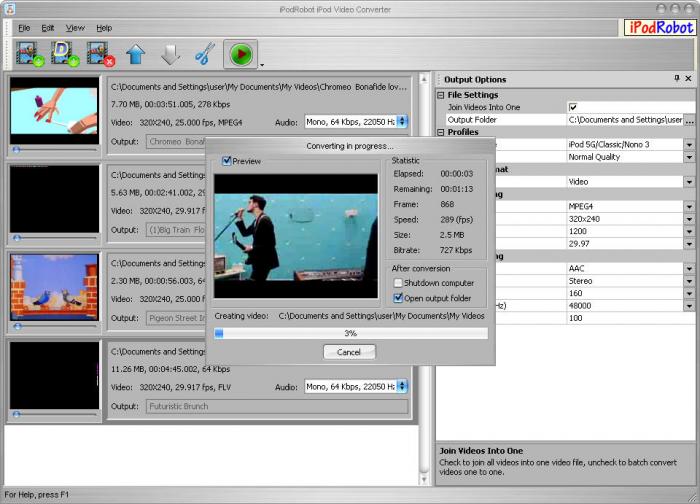This screenshot has height=504, width=700.
Task: Move the video down with the gray arrow
Action: coord(170,54)
